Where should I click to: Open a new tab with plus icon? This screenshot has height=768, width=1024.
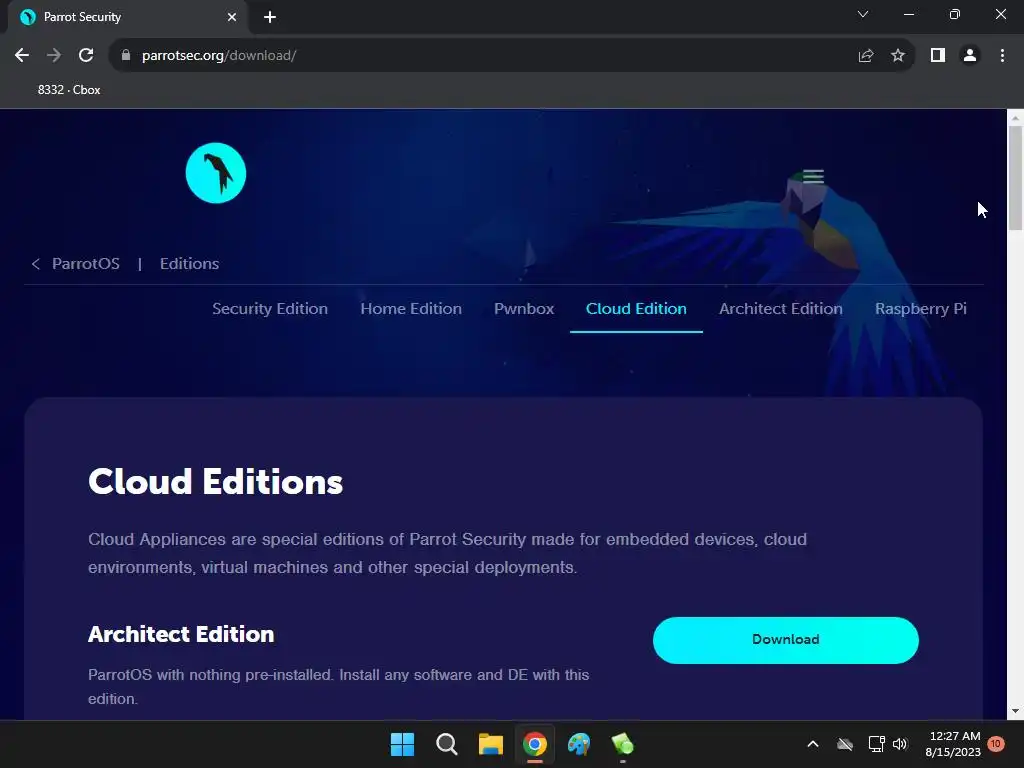270,17
